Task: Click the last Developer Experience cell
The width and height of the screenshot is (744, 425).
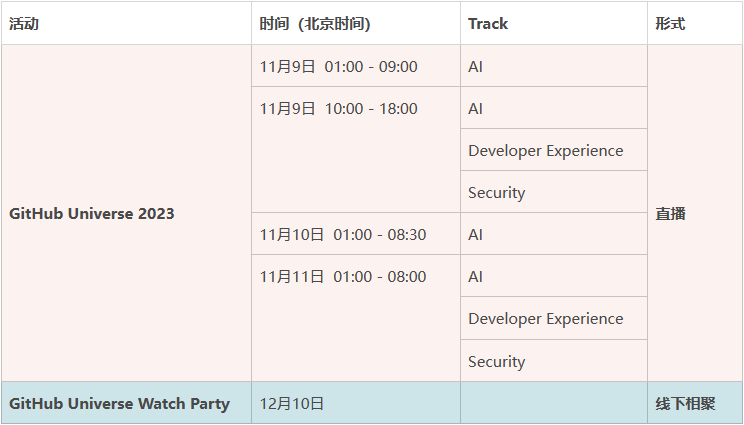Action: click(545, 319)
